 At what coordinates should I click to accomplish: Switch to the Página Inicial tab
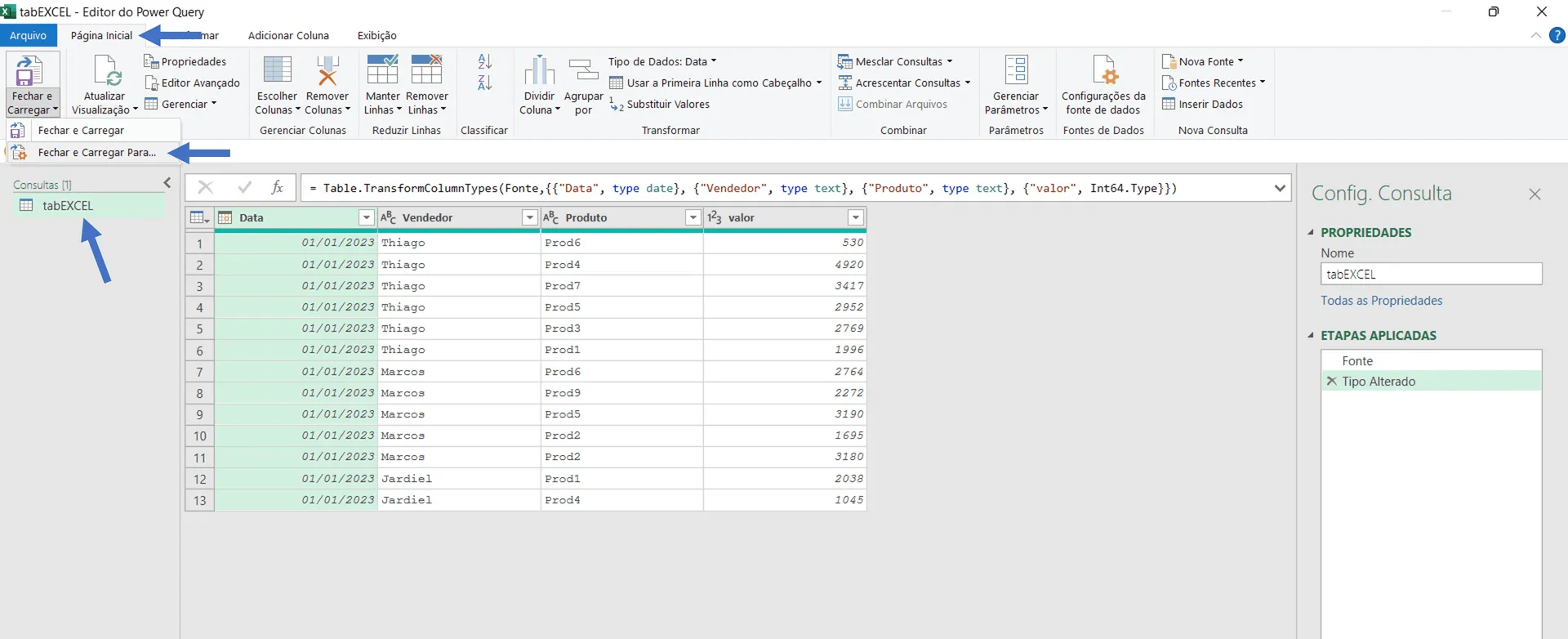point(101,35)
